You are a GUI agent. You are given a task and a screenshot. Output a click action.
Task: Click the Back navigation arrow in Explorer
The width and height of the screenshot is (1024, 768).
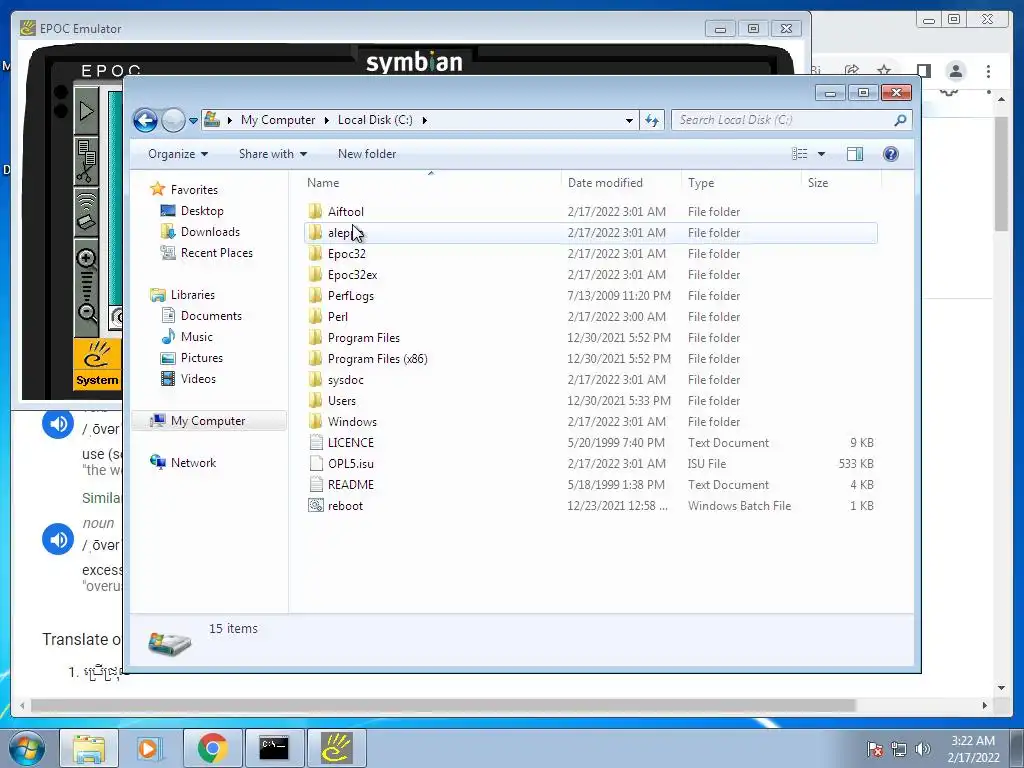tap(145, 120)
